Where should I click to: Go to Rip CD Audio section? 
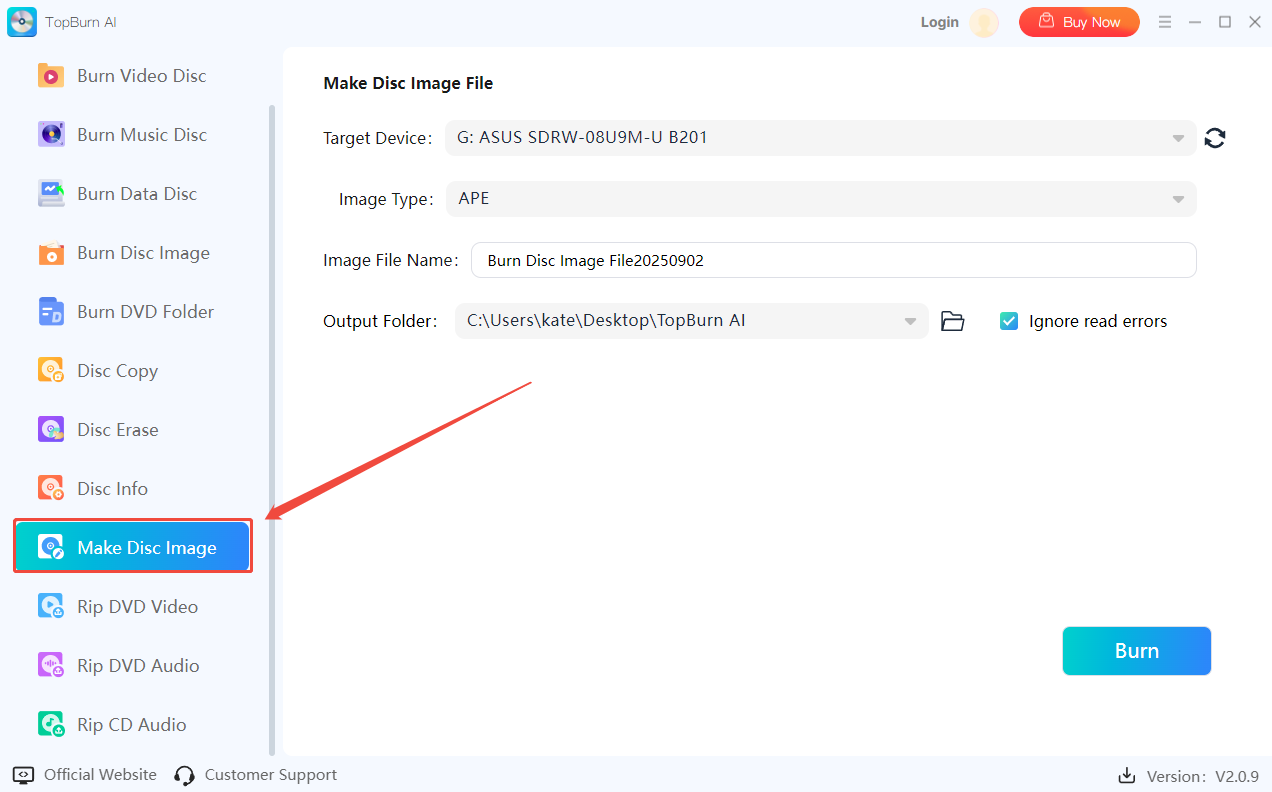click(131, 725)
